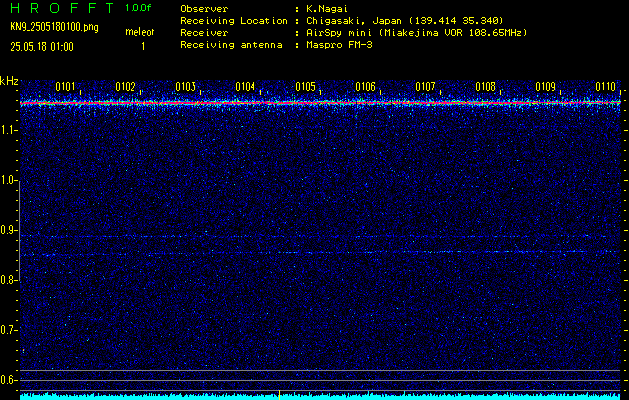
Task: Click the 0.9 frequency axis label
Action: pyautogui.click(x=8, y=230)
